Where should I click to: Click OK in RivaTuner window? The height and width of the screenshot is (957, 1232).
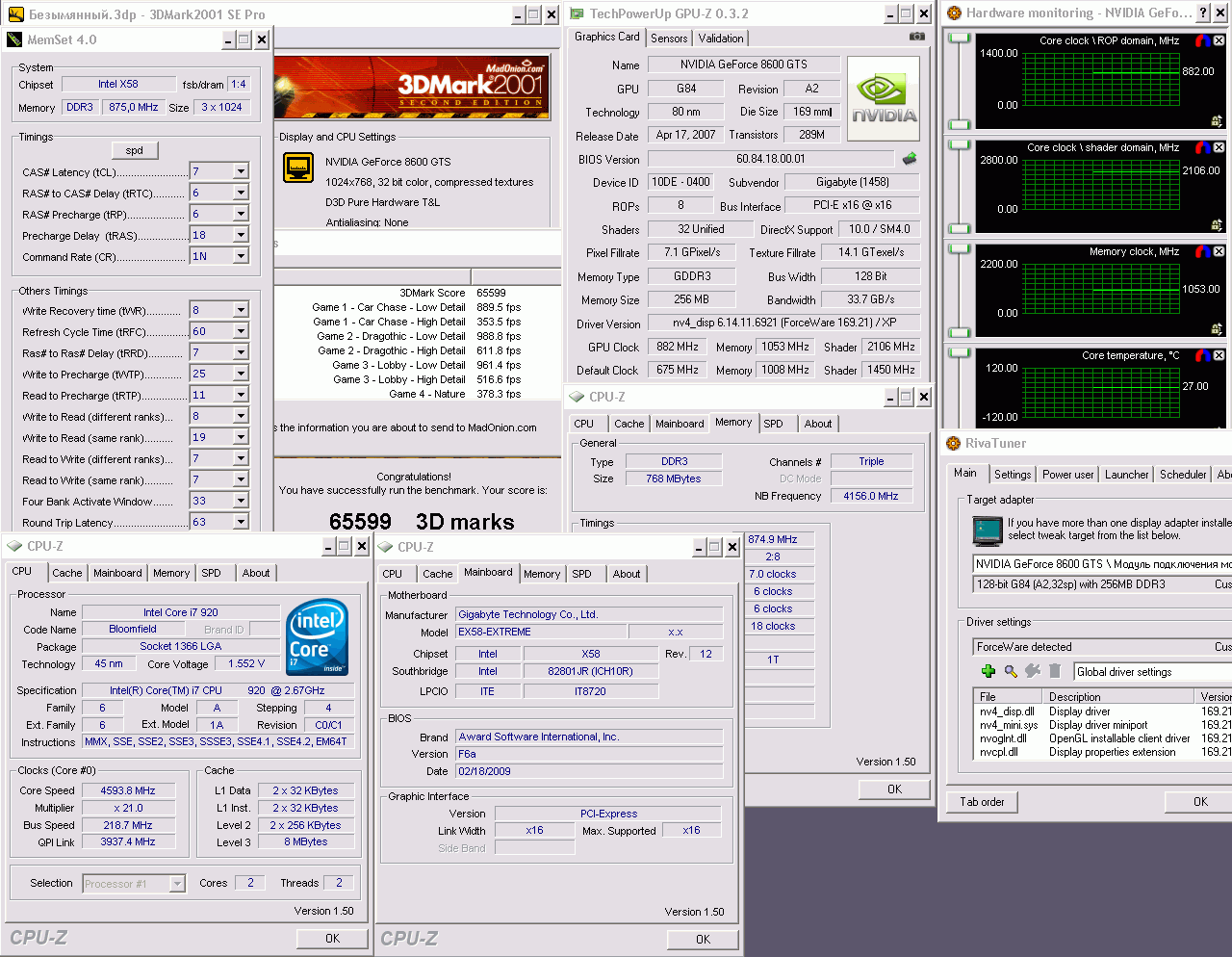coord(1200,801)
